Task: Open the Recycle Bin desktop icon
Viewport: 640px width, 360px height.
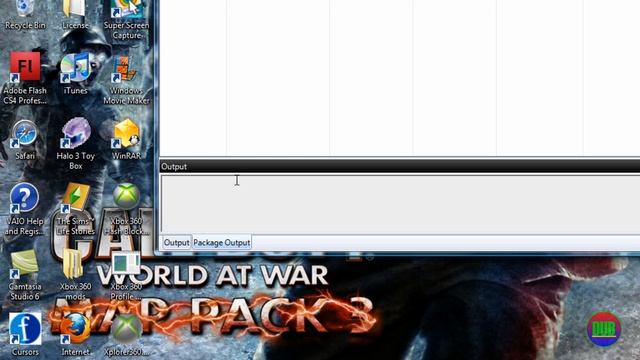Action: point(25,14)
